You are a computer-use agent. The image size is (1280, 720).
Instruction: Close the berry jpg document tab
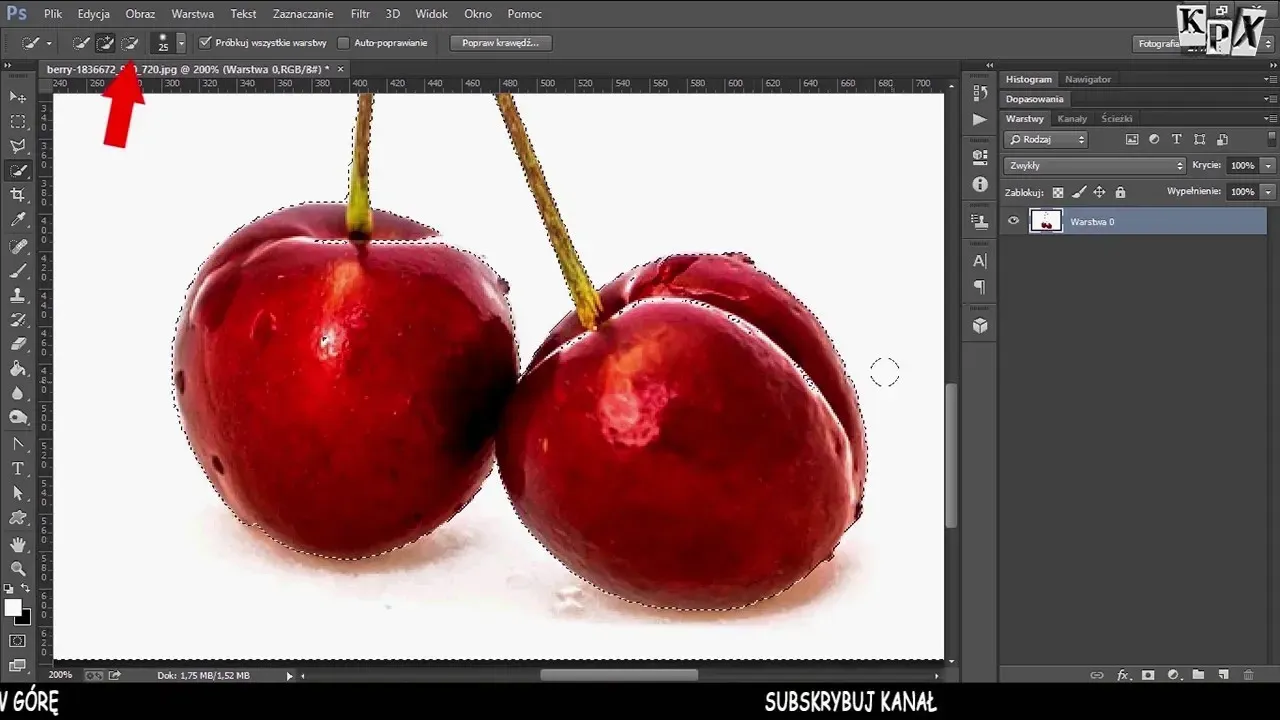[340, 69]
